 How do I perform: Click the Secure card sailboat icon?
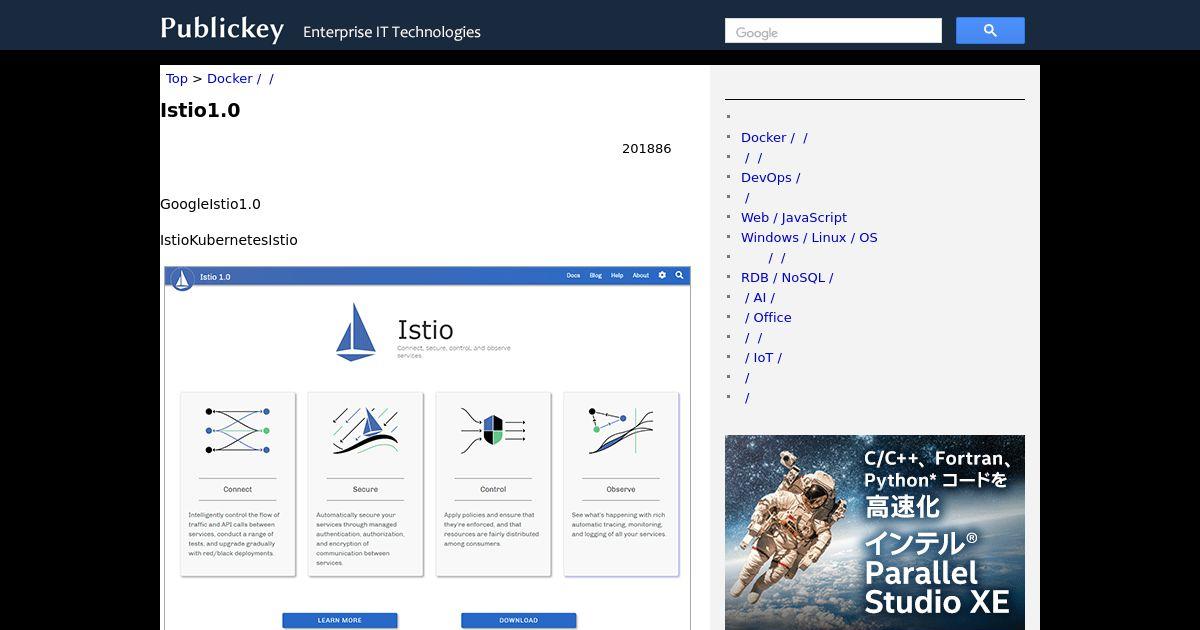click(x=365, y=430)
